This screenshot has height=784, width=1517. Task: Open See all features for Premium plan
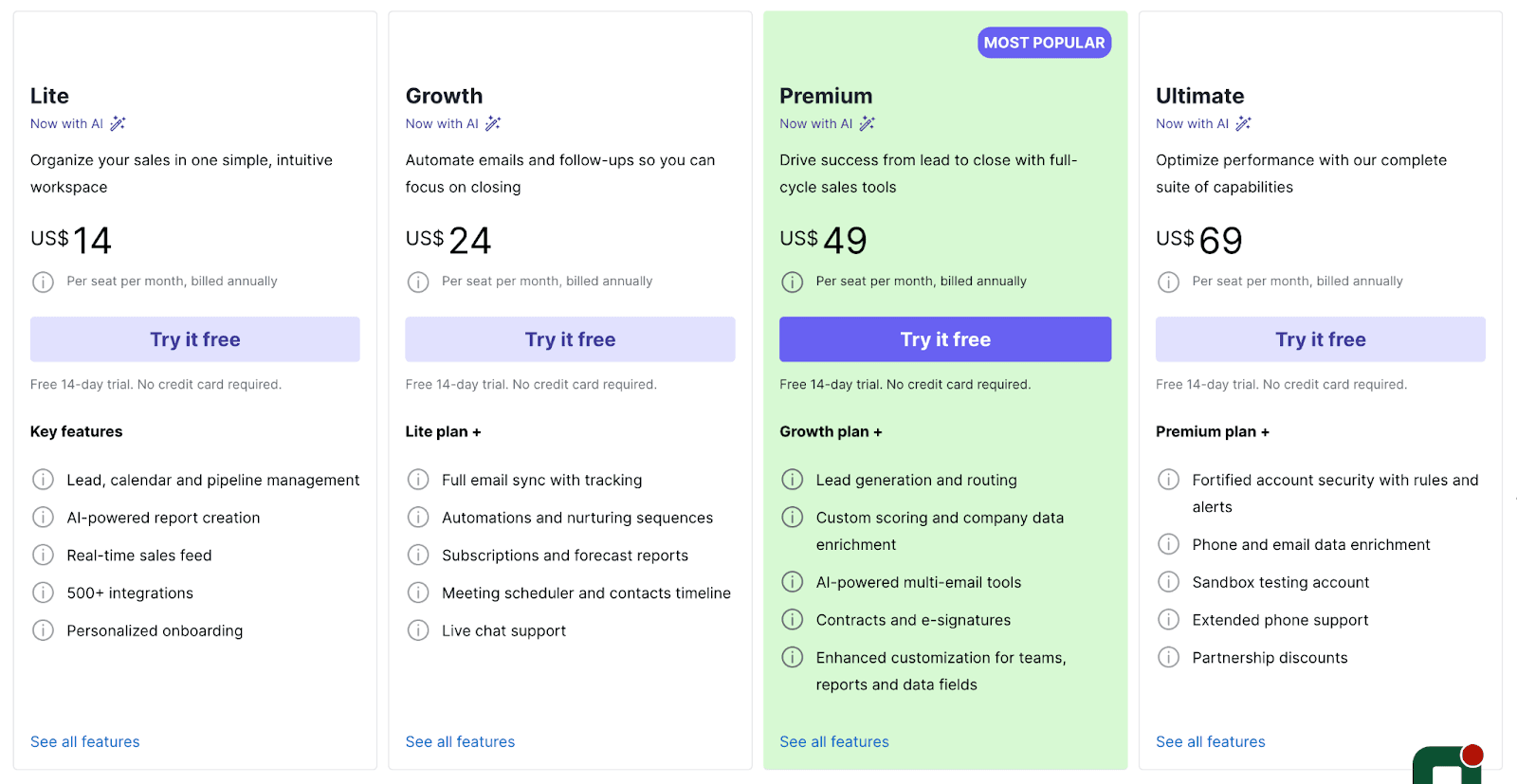833,741
